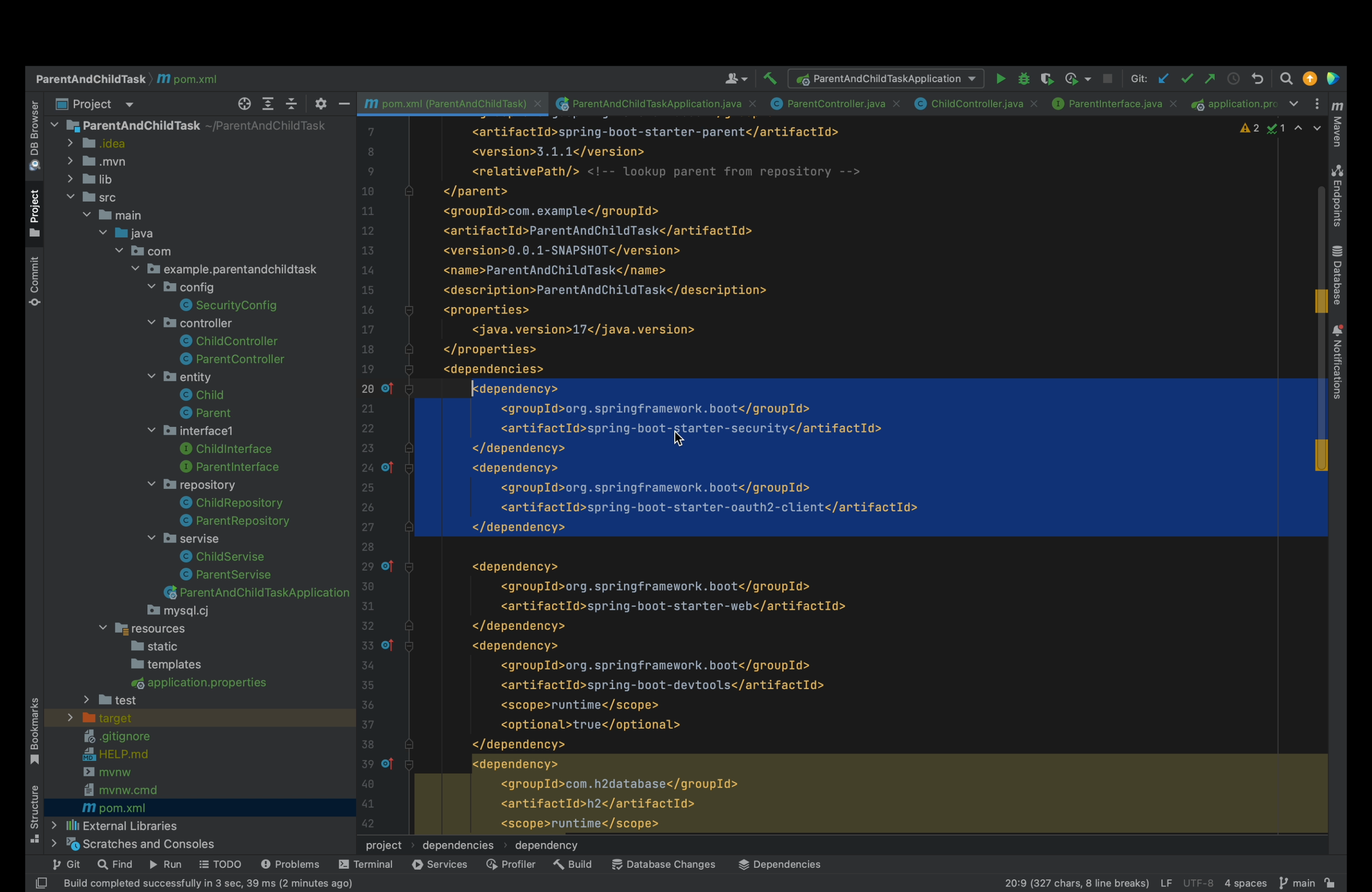The image size is (1372, 892).
Task: Click gutter icon on line 39
Action: (x=387, y=764)
